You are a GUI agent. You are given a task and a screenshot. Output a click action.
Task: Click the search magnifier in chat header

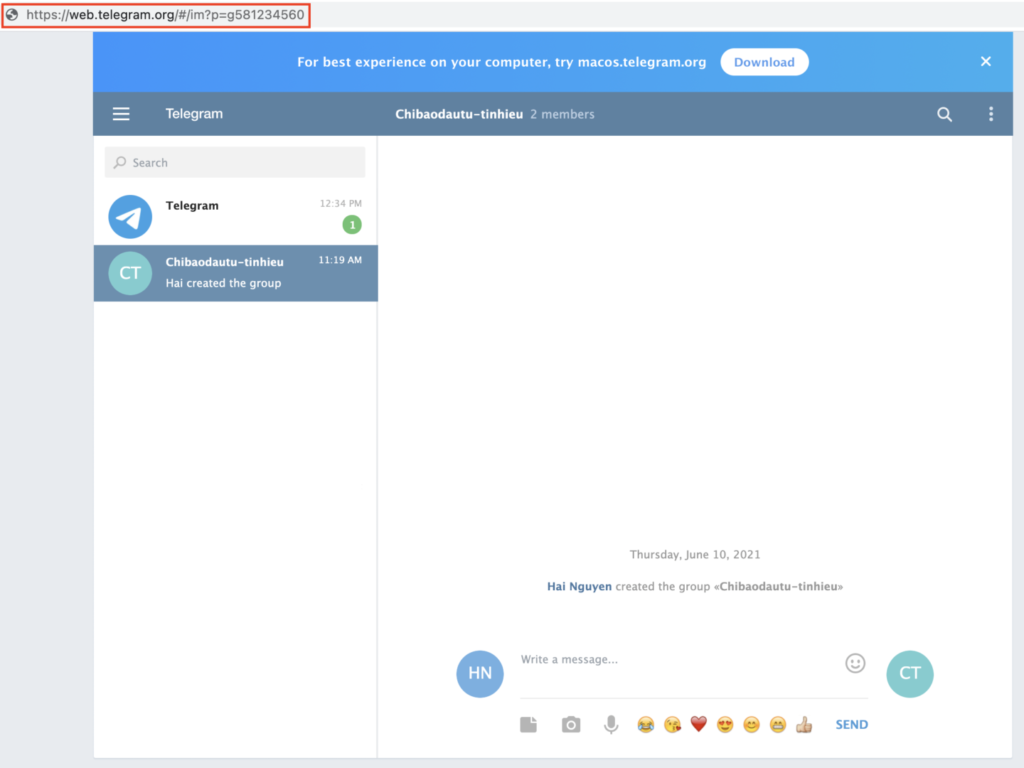pyautogui.click(x=944, y=114)
